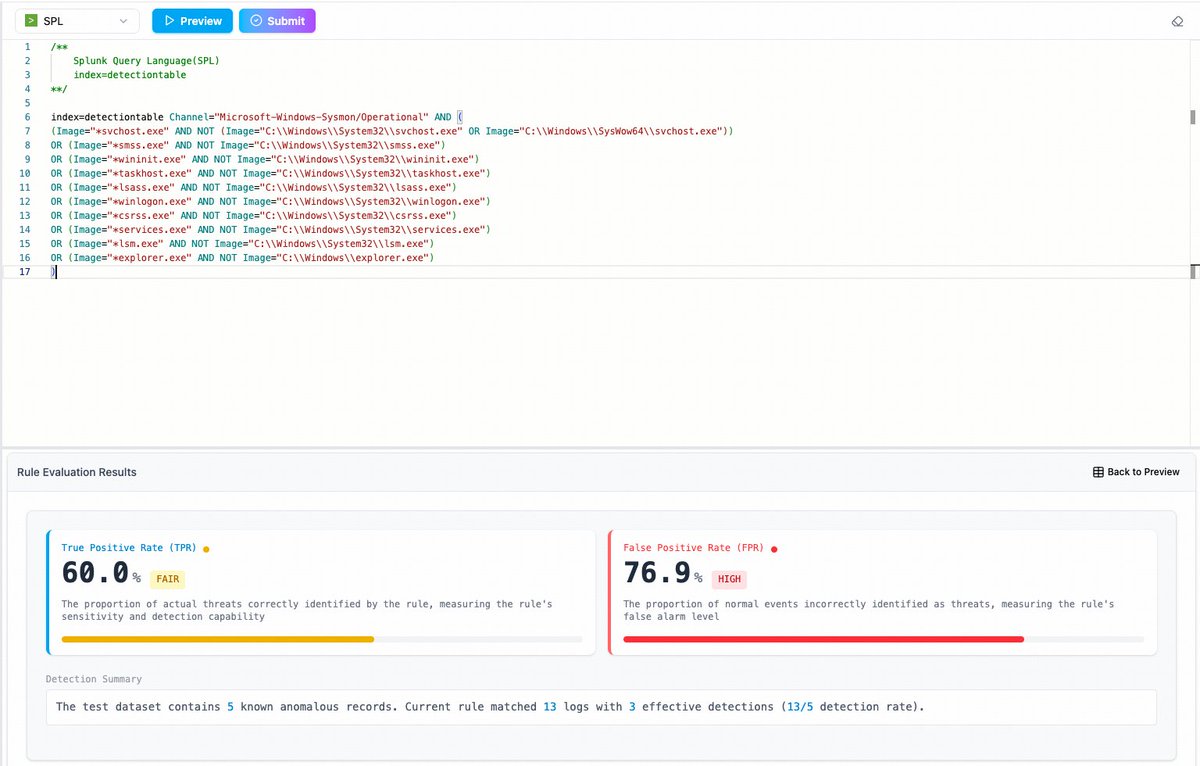Click the red False Positive Rate progress bar
Viewport: 1200px width, 766px height.
(x=824, y=639)
